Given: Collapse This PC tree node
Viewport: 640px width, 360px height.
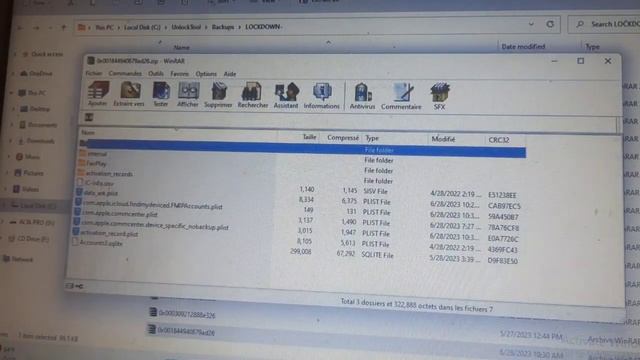Looking at the screenshot, I should (x=11, y=93).
